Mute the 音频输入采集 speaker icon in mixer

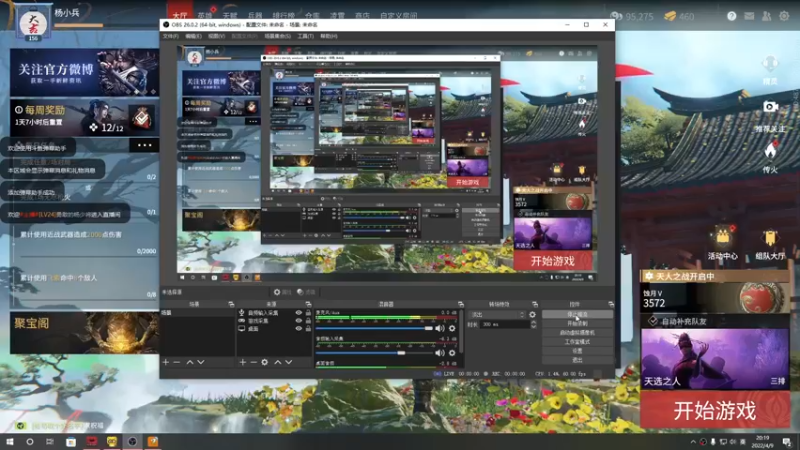point(440,353)
